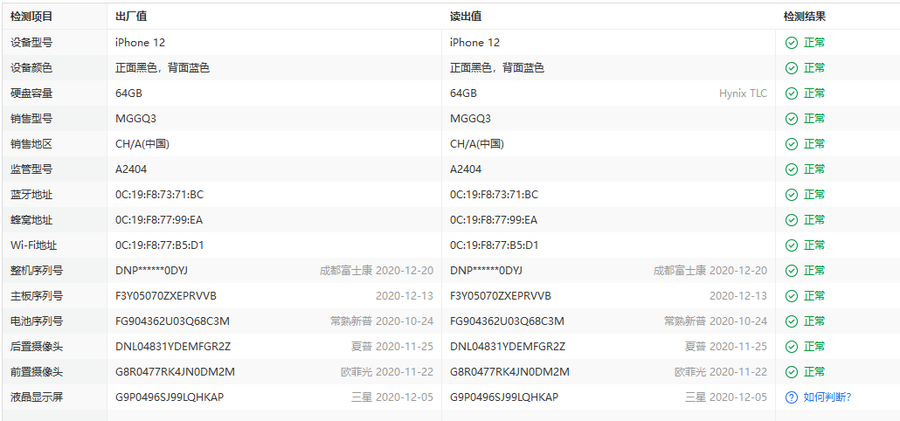Click the Hynix TLC label
Screen dimensions: 900x421
743,93
